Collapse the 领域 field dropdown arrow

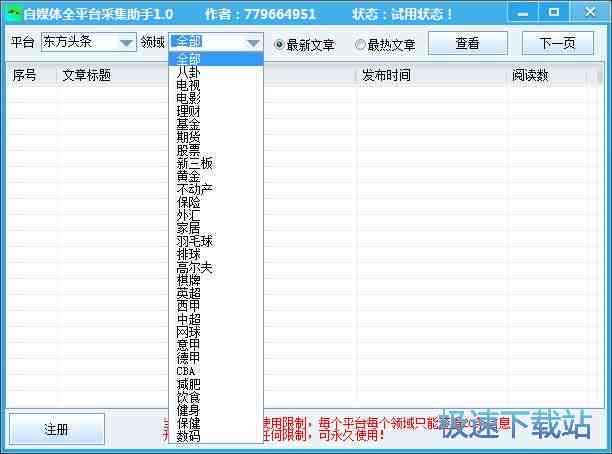pyautogui.click(x=253, y=43)
